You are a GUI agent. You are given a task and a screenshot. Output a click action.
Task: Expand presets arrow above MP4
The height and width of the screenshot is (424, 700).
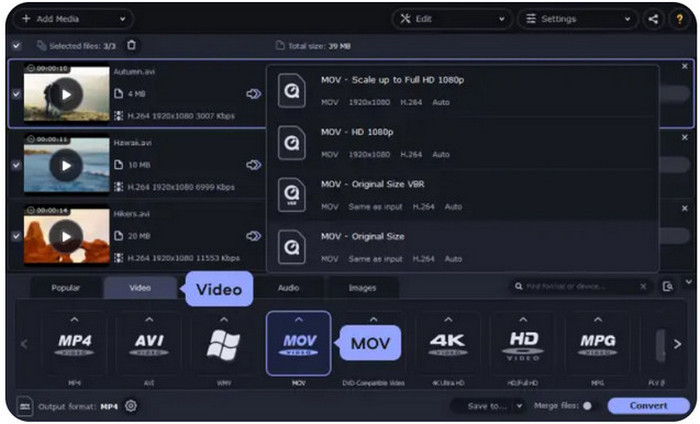(x=75, y=320)
